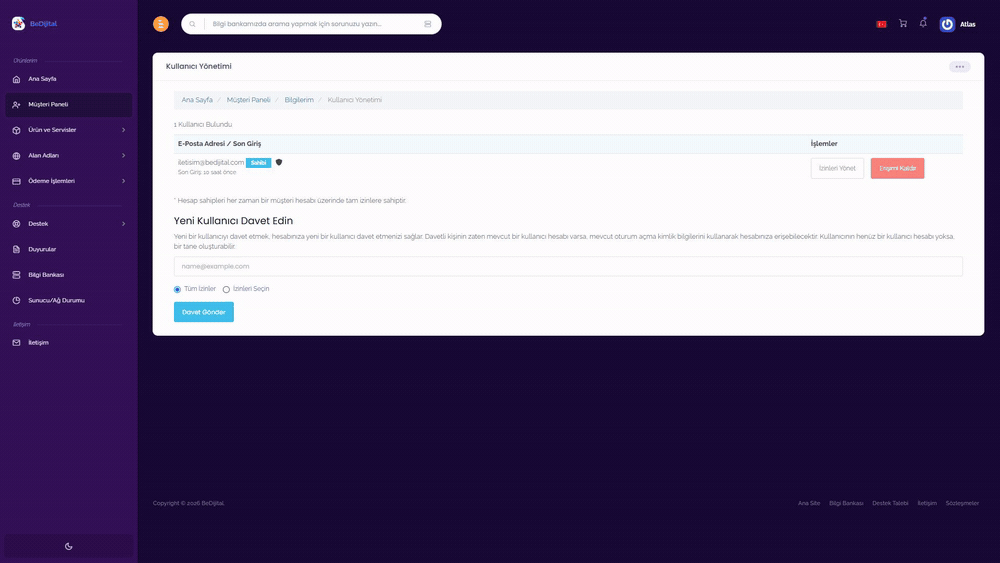Image resolution: width=1000 pixels, height=563 pixels.
Task: Click the Alan Adları globe icon
Action: 17,156
